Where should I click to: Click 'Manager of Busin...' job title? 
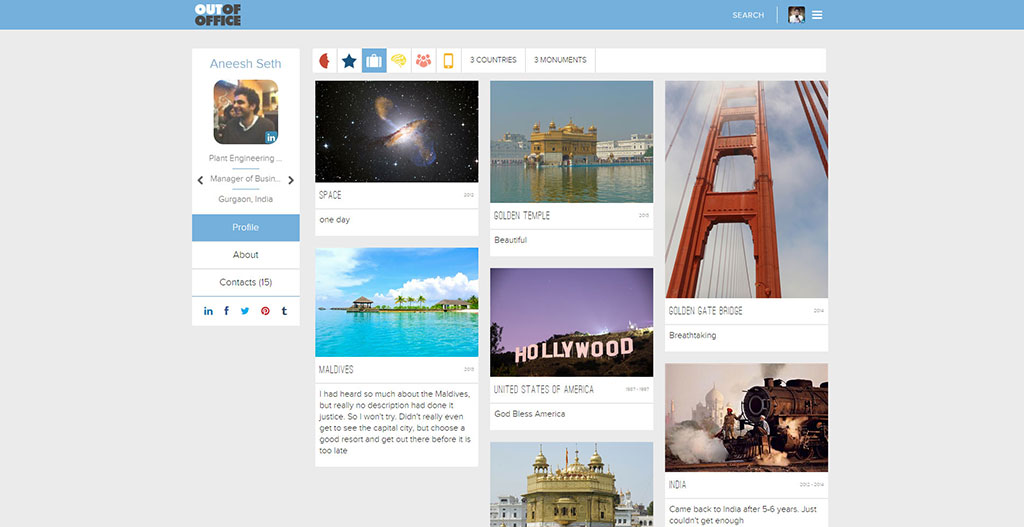point(246,179)
